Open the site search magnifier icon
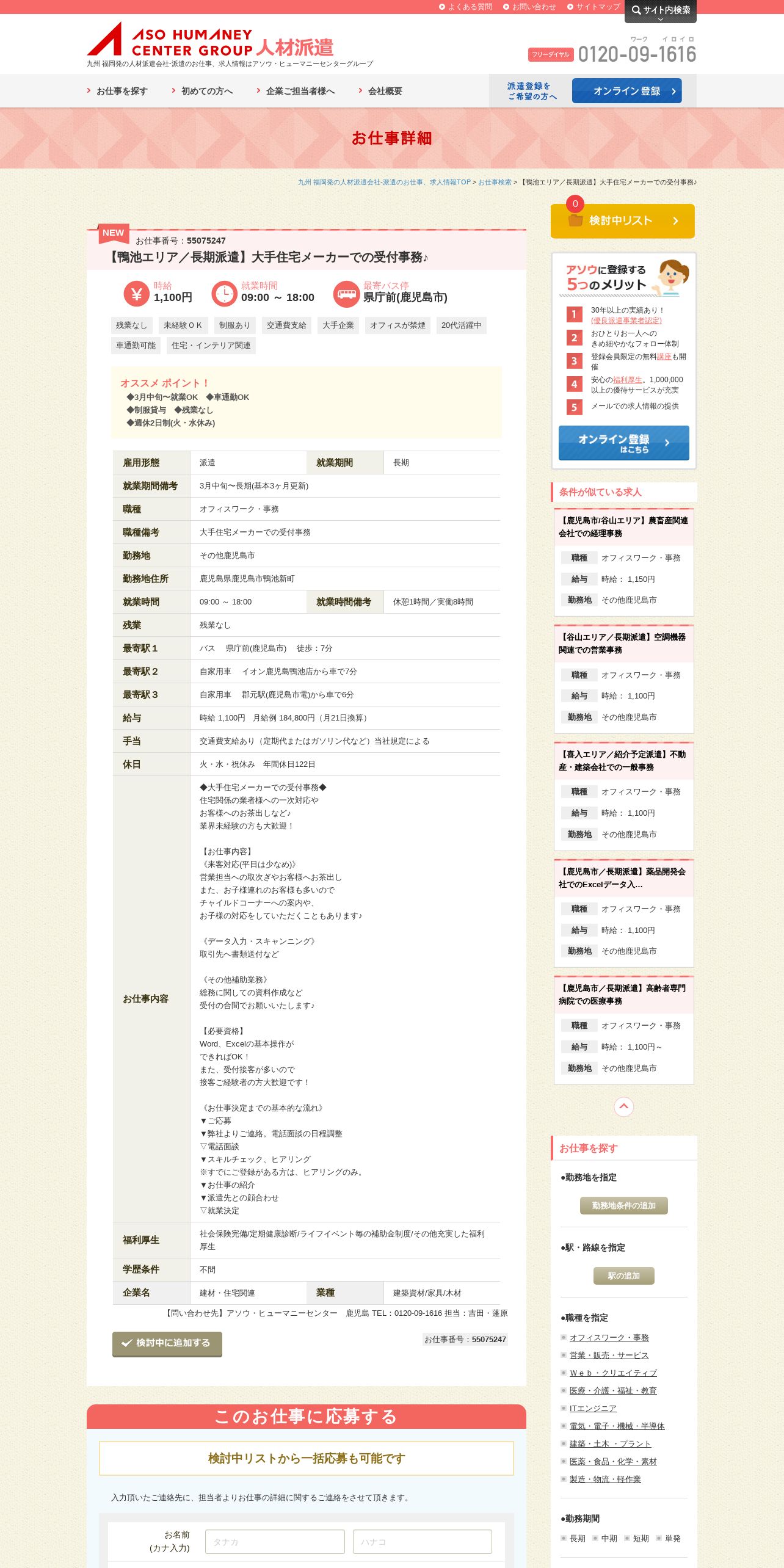784x1568 pixels. tap(636, 10)
